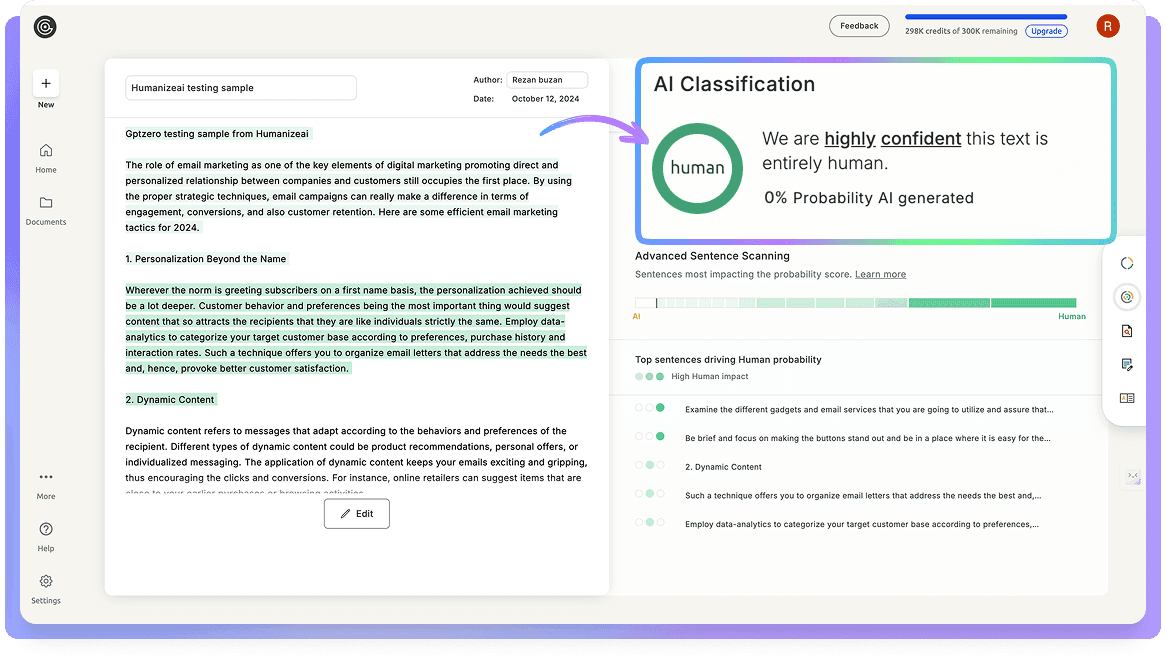This screenshot has width=1166, height=664.
Task: Create a new scan with the plus icon
Action: [45, 83]
